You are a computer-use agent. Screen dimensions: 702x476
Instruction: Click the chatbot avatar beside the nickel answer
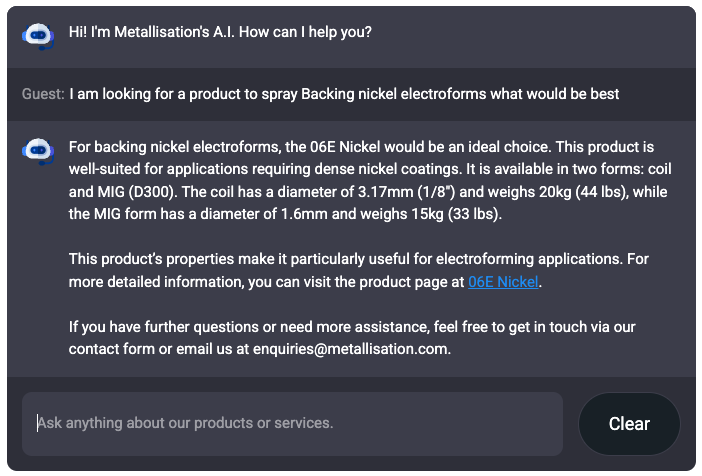pyautogui.click(x=38, y=150)
